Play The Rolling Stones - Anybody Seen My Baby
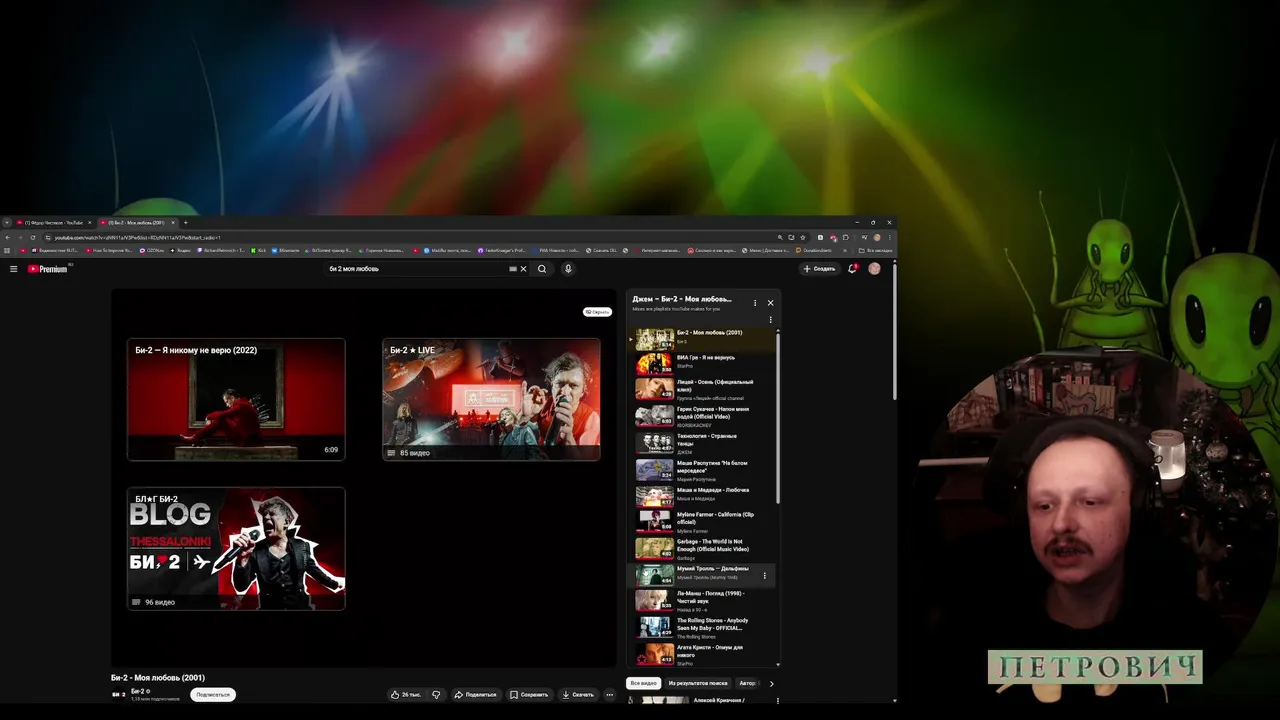The image size is (1280, 720). (701, 627)
